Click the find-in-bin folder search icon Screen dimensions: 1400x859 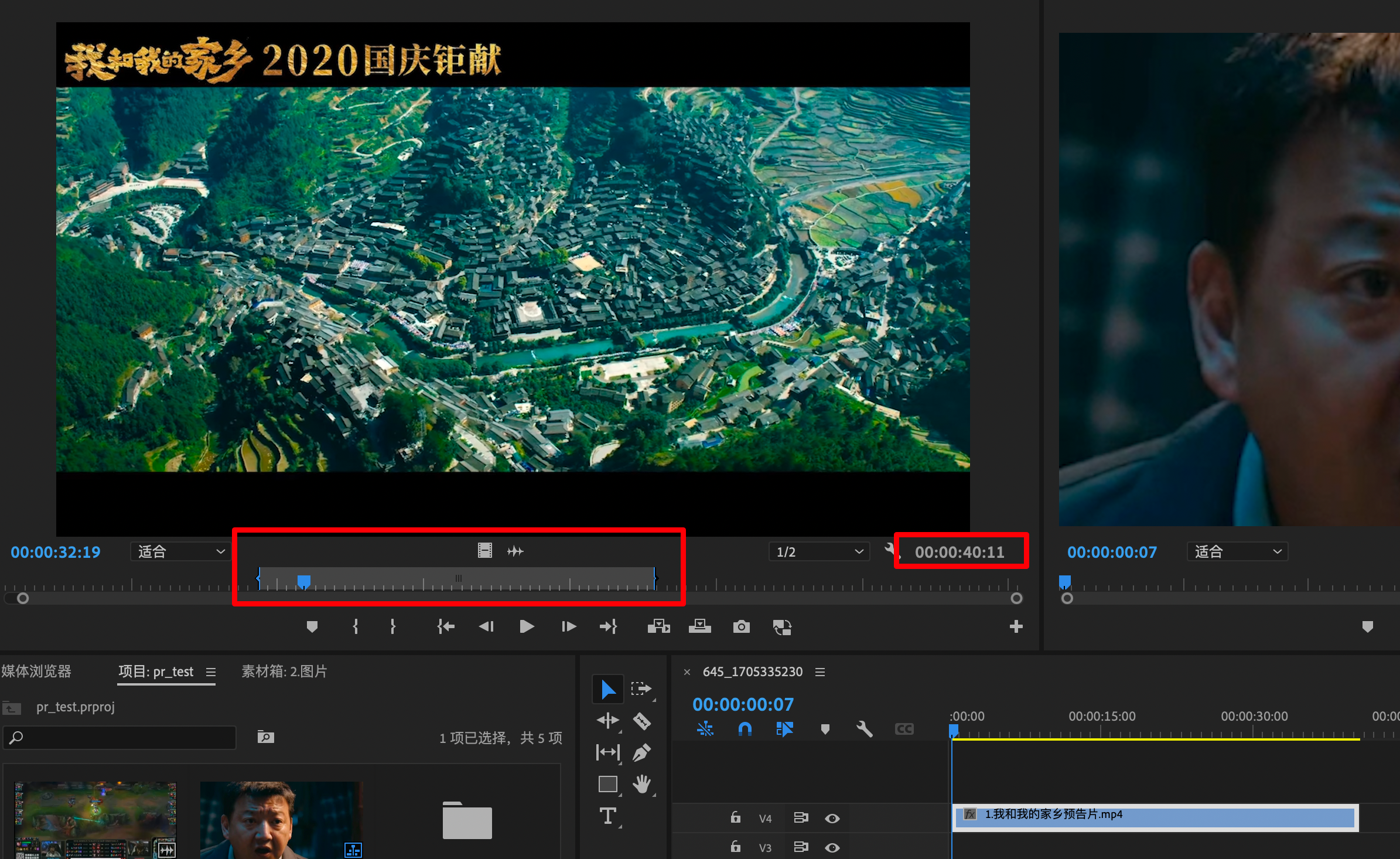266,737
